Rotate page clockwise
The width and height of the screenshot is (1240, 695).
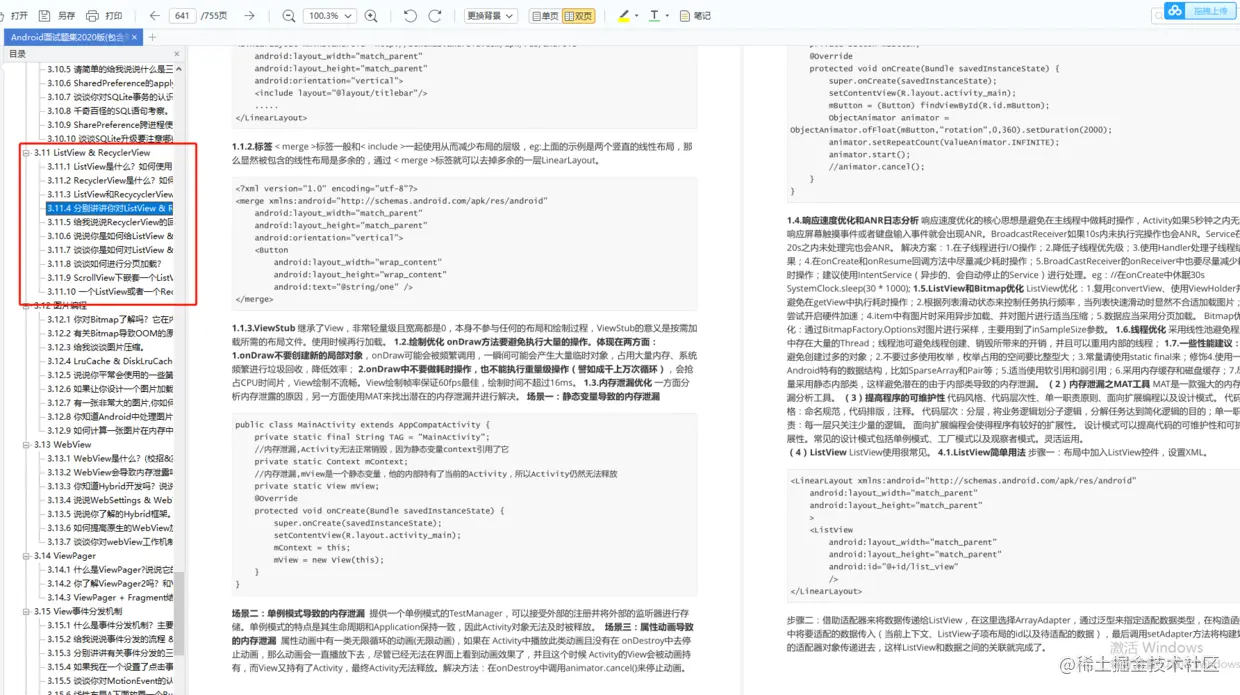(435, 16)
